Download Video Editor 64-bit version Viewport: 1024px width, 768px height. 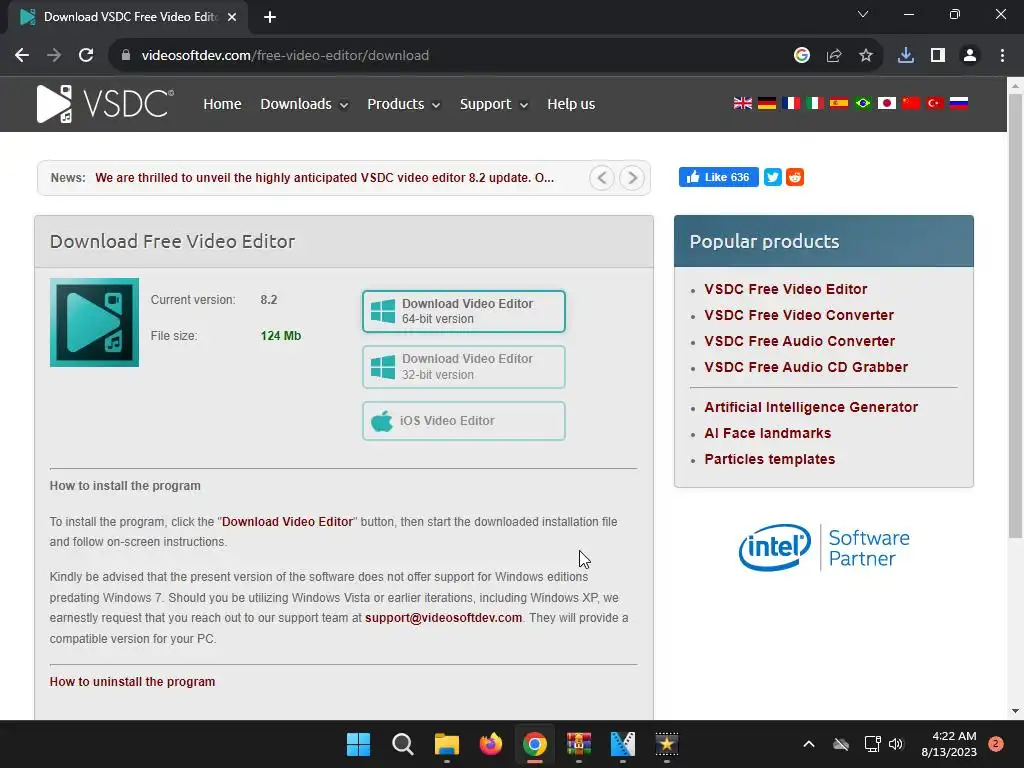(464, 311)
